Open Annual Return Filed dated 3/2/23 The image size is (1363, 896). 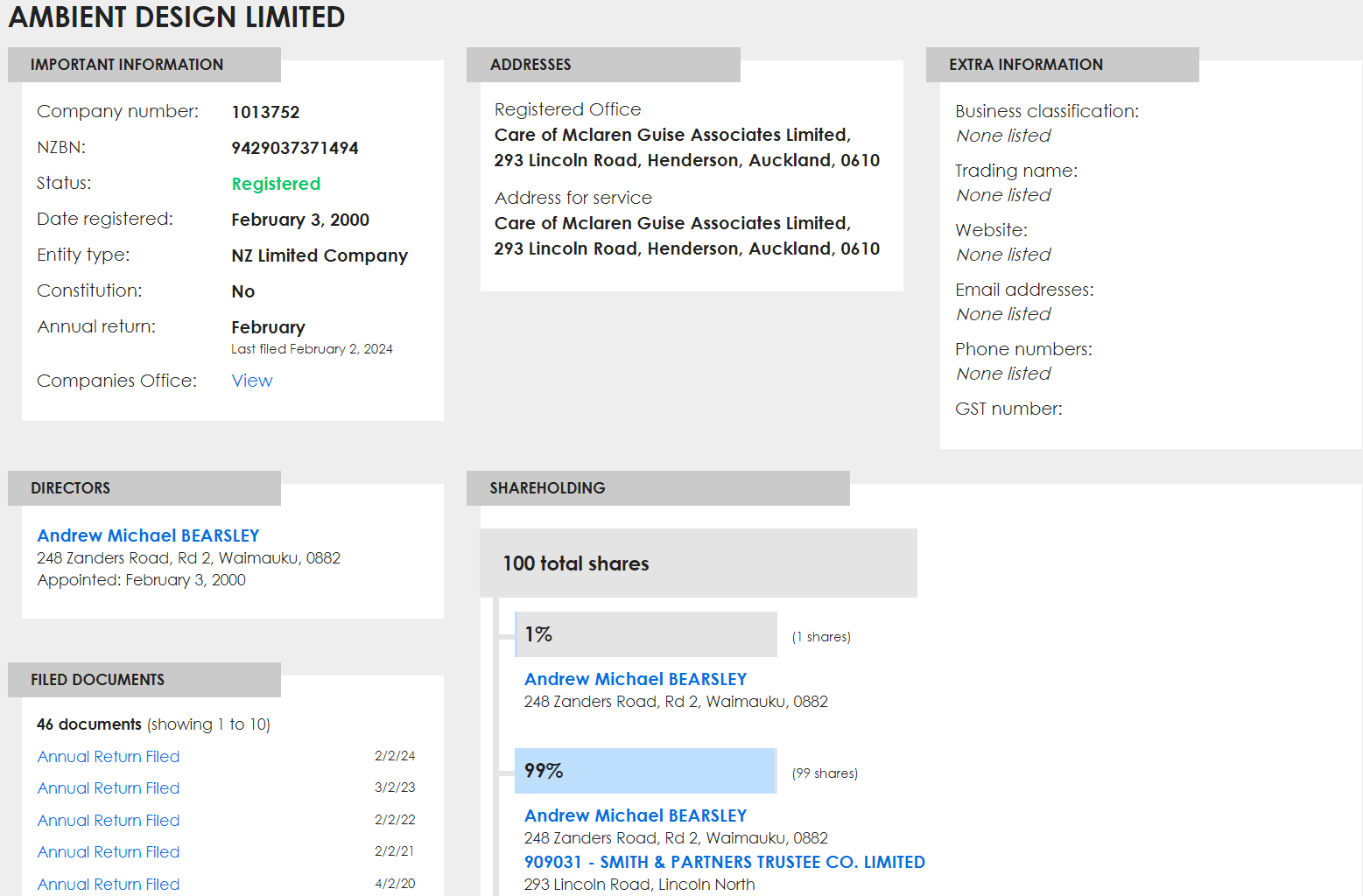[x=108, y=788]
